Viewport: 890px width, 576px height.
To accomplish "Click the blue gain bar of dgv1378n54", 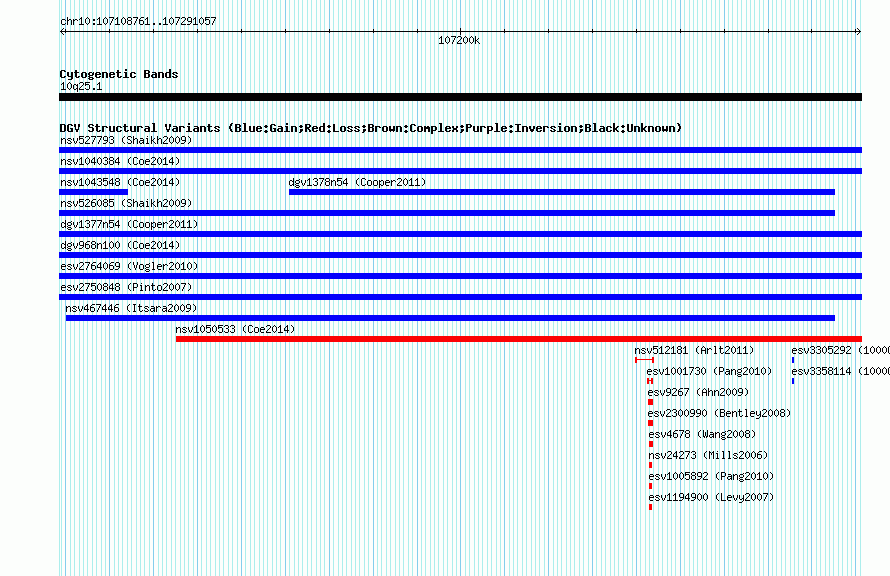I will 562,192.
